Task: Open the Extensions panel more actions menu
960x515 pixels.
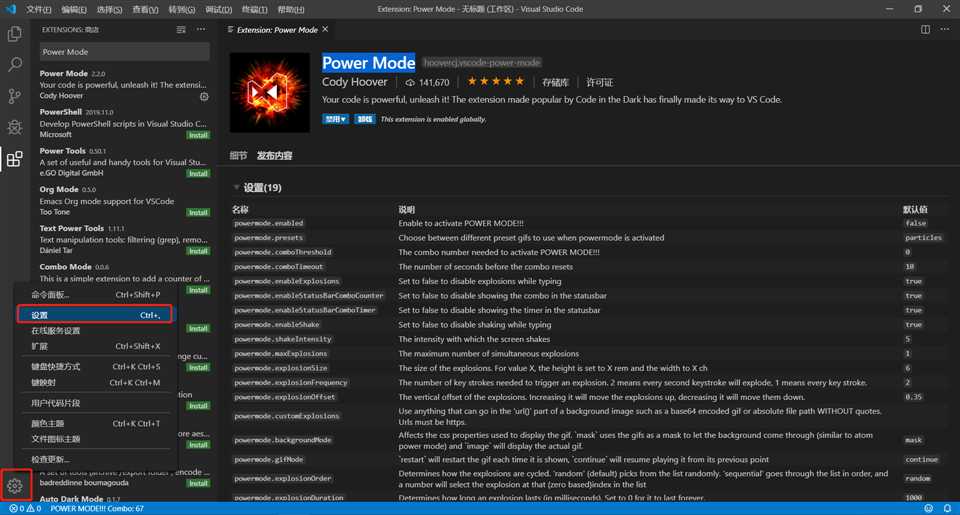Action: [201, 29]
